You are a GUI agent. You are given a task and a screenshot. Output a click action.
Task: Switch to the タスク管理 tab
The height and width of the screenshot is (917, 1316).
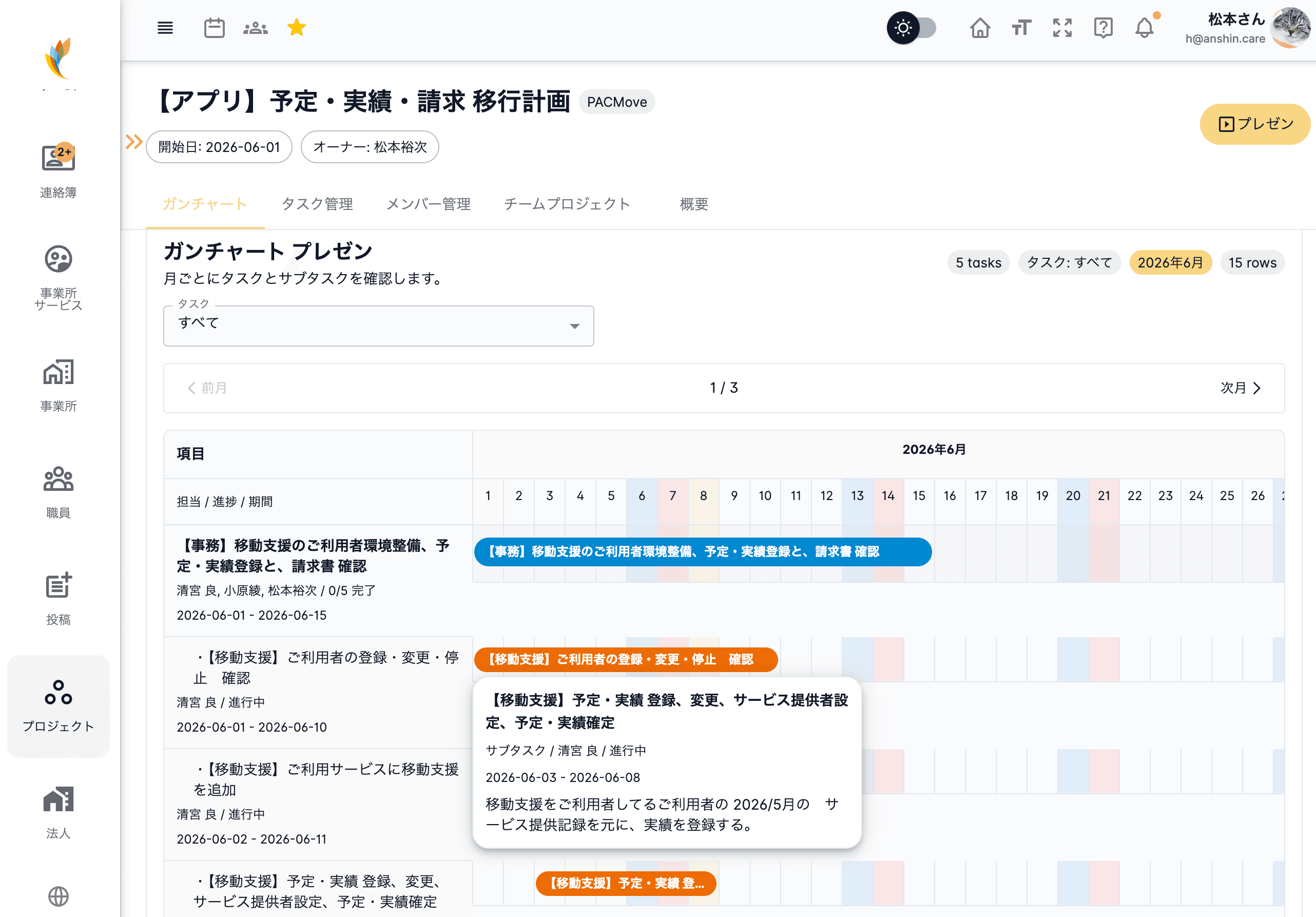[317, 204]
